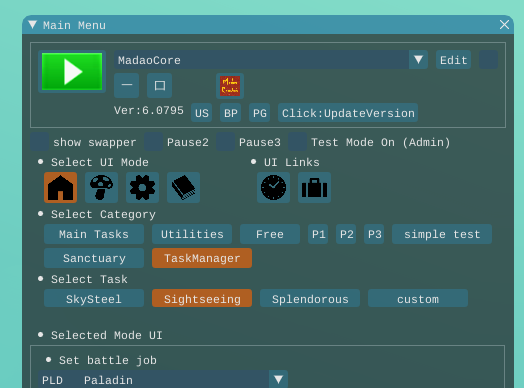The width and height of the screenshot is (524, 388).
Task: Open the briefcase UI link
Action: point(314,187)
